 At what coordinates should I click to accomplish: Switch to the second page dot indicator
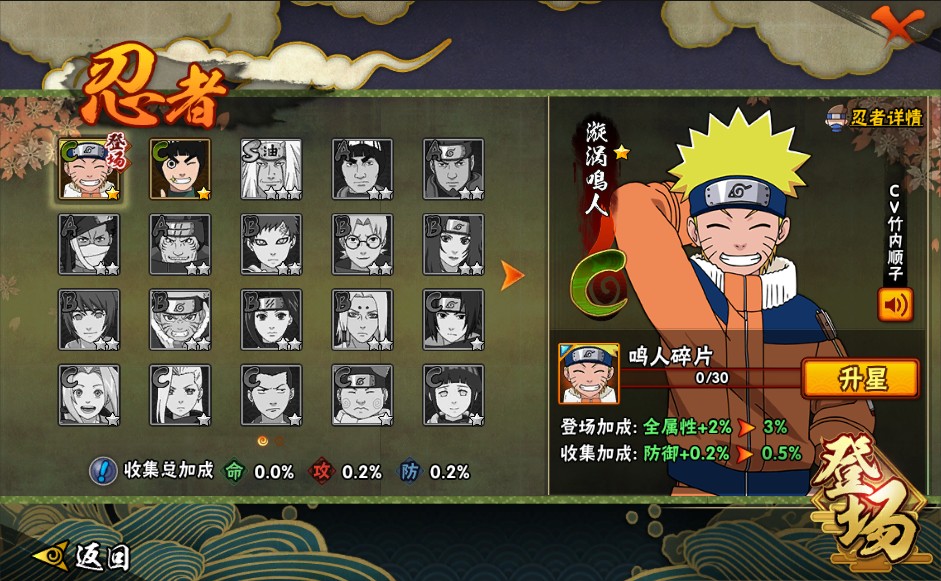[x=280, y=441]
